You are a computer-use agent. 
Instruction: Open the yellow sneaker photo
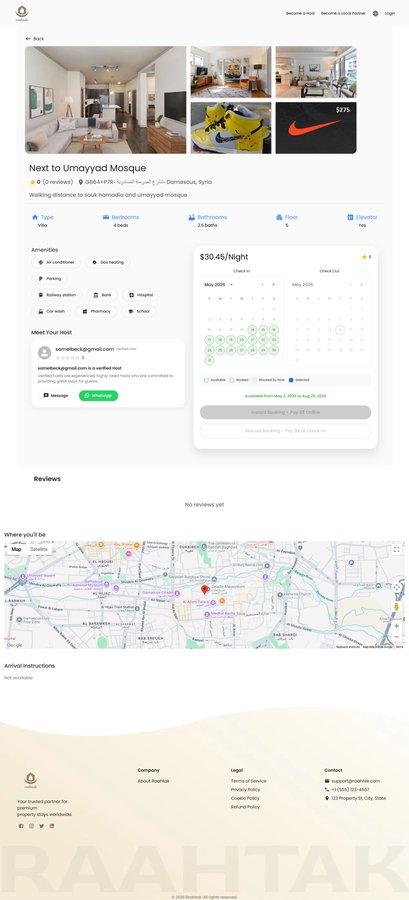pyautogui.click(x=231, y=127)
